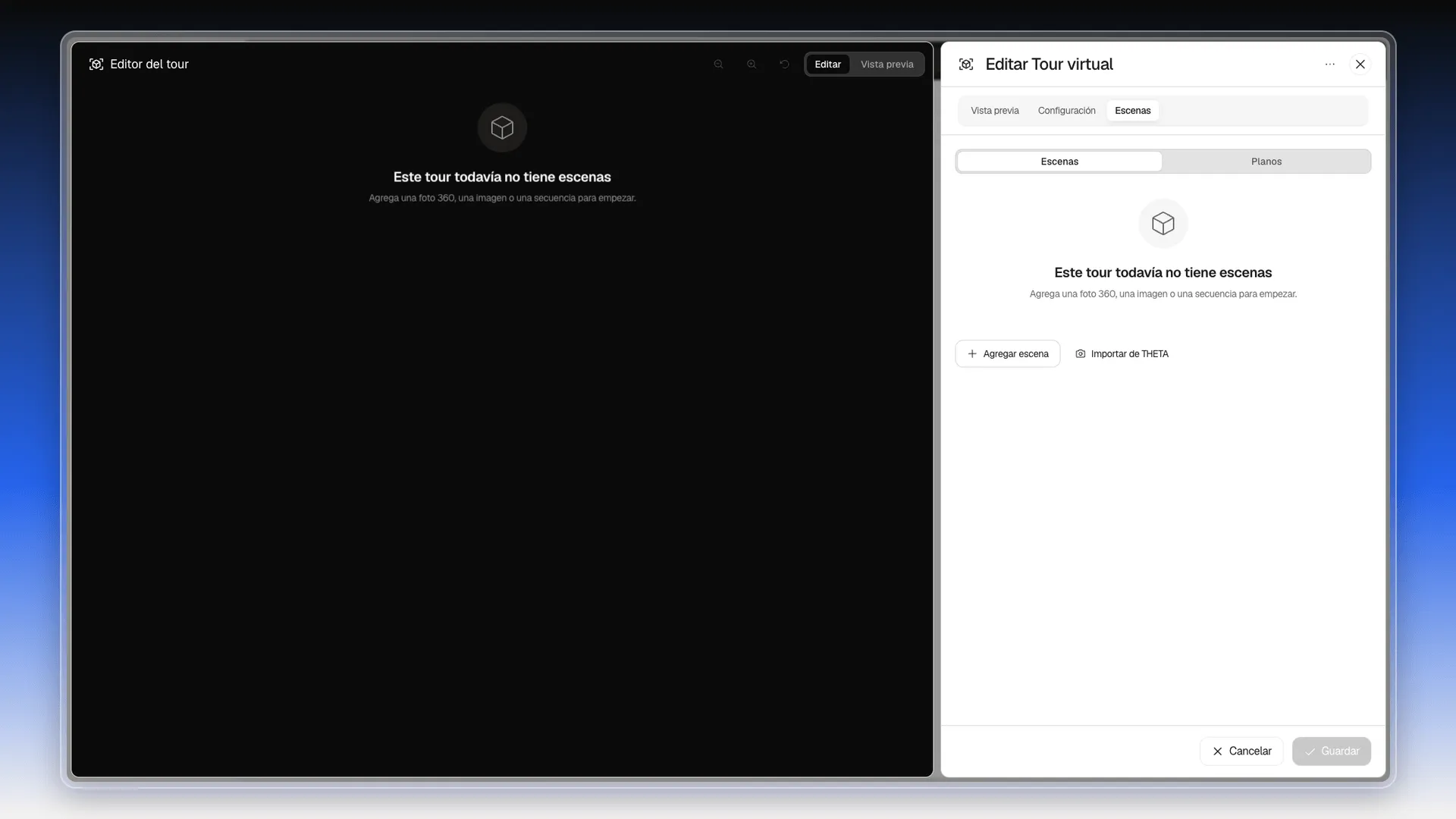Click the Guardar button
Image resolution: width=1456 pixels, height=819 pixels.
tap(1332, 752)
